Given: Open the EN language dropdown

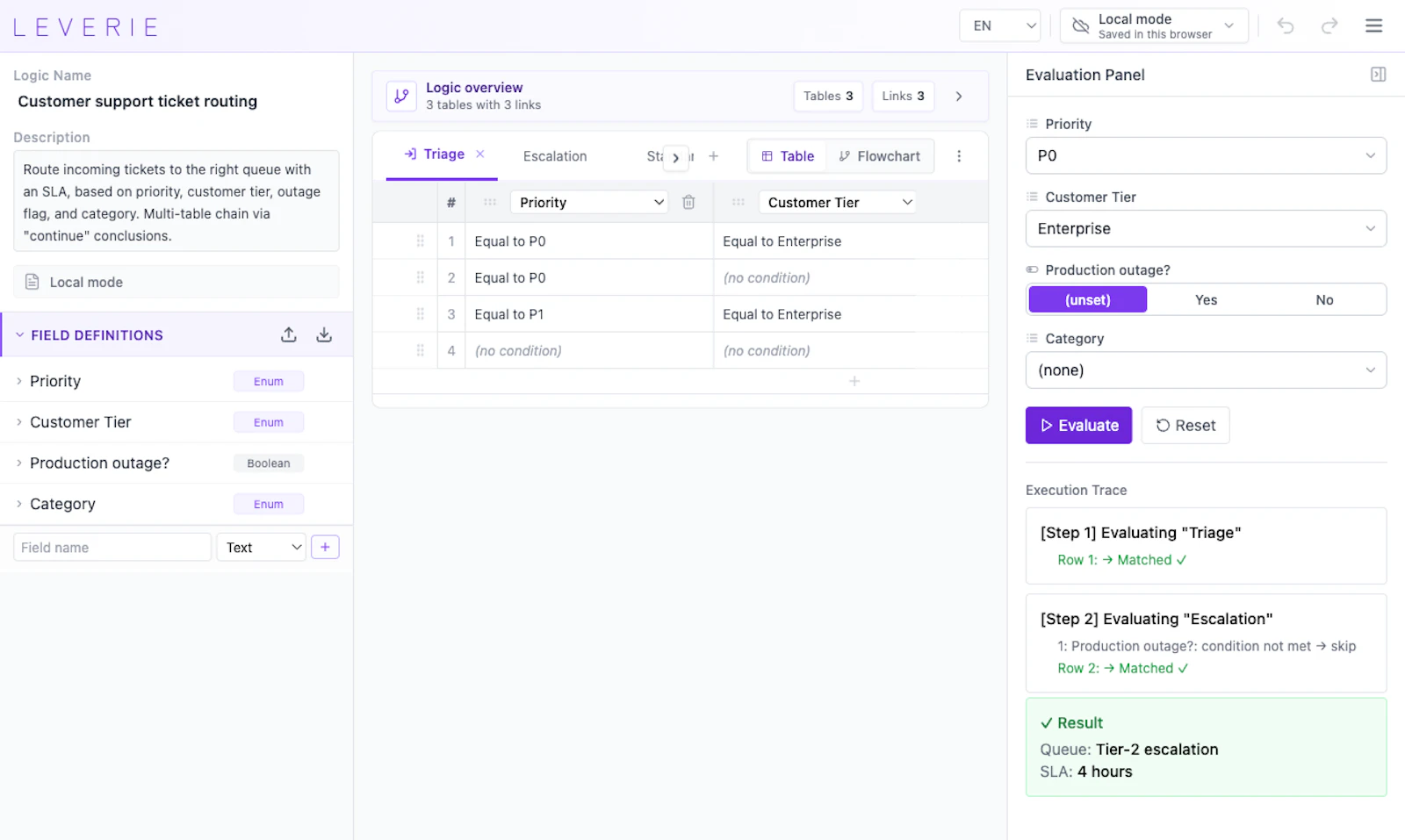Looking at the screenshot, I should [x=1000, y=25].
